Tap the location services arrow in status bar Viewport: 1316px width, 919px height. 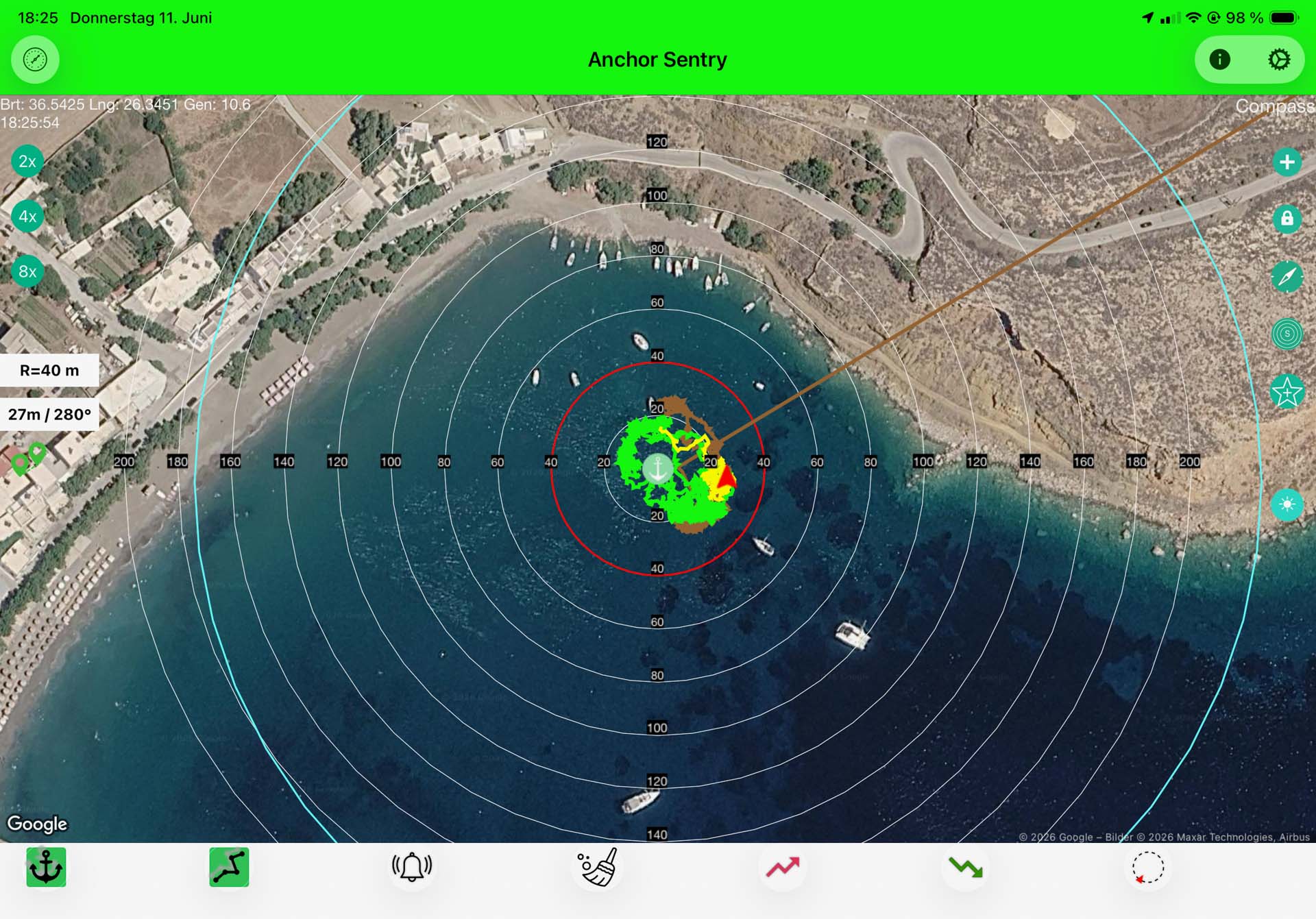point(1148,18)
